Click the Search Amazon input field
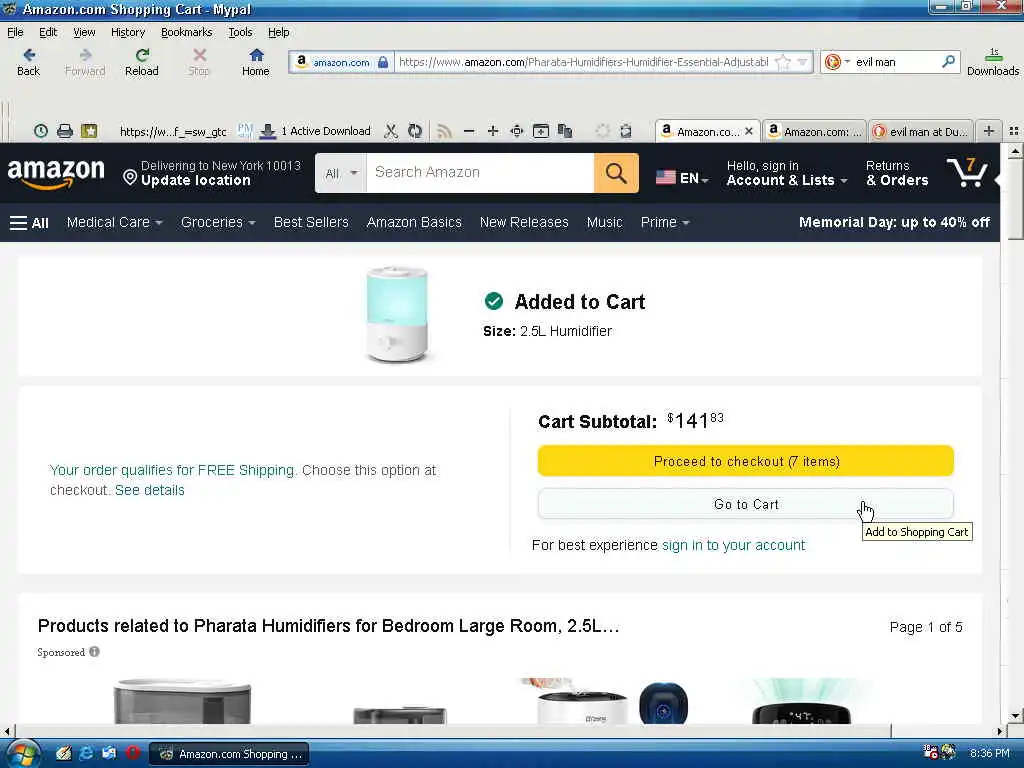The height and width of the screenshot is (768, 1024). tap(480, 173)
